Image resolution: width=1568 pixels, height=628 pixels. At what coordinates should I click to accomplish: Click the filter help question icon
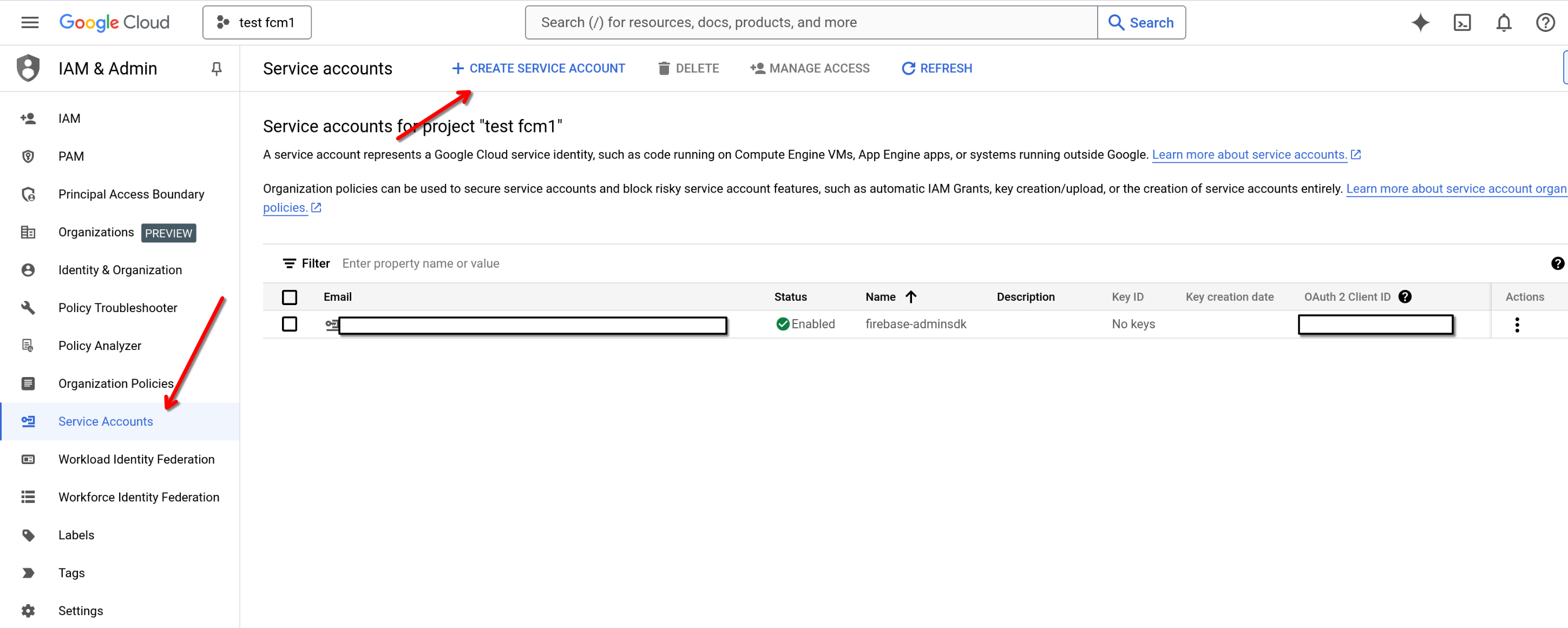tap(1558, 263)
